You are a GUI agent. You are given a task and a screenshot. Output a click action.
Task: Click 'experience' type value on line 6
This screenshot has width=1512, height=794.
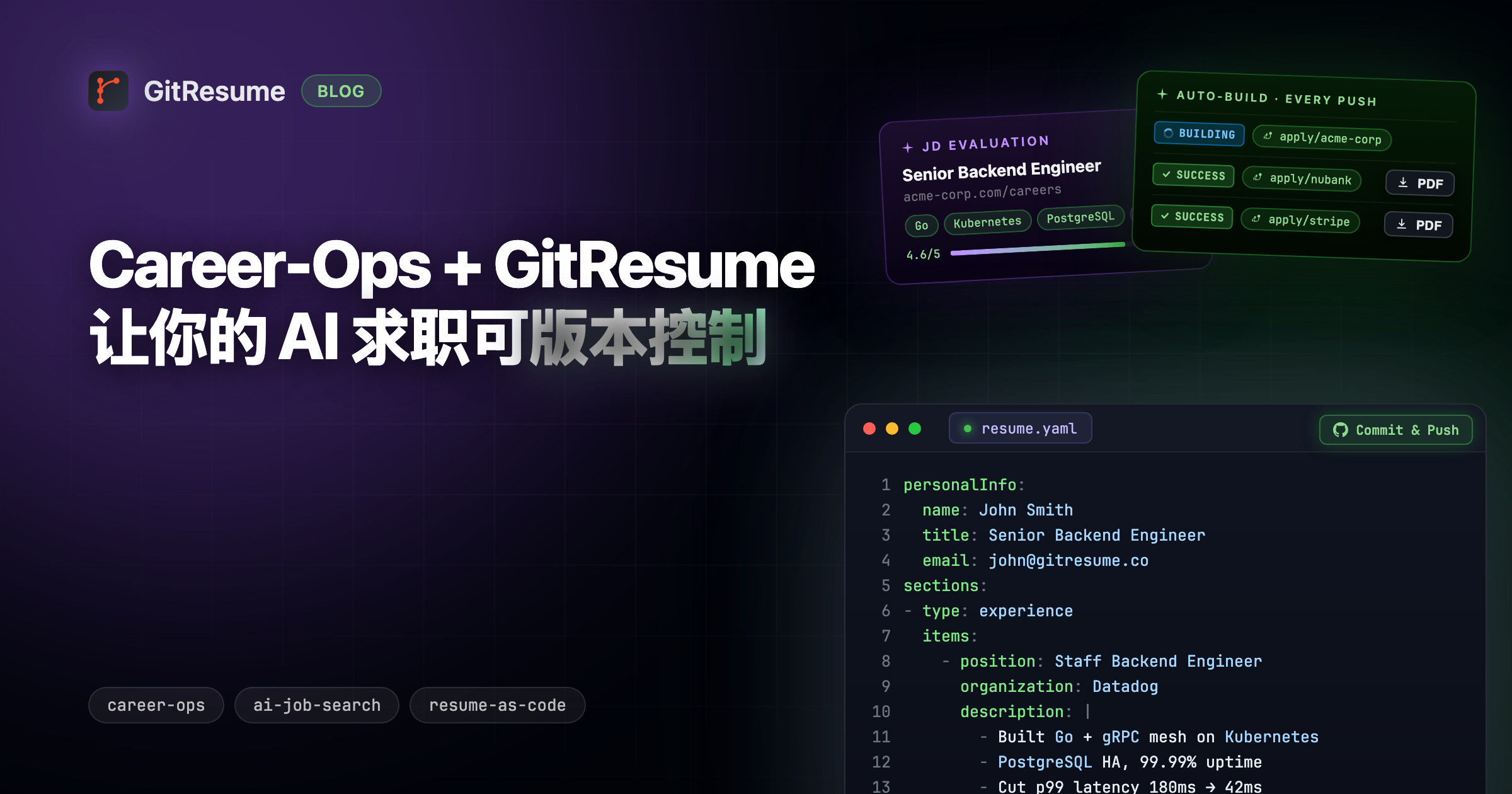pos(1026,611)
